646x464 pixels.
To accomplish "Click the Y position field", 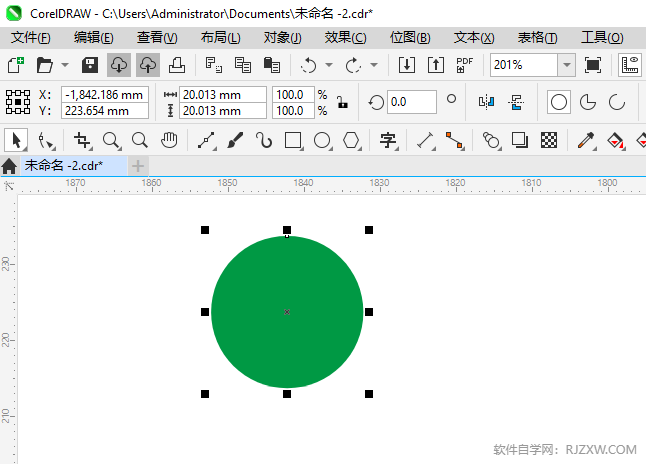I will click(105, 111).
